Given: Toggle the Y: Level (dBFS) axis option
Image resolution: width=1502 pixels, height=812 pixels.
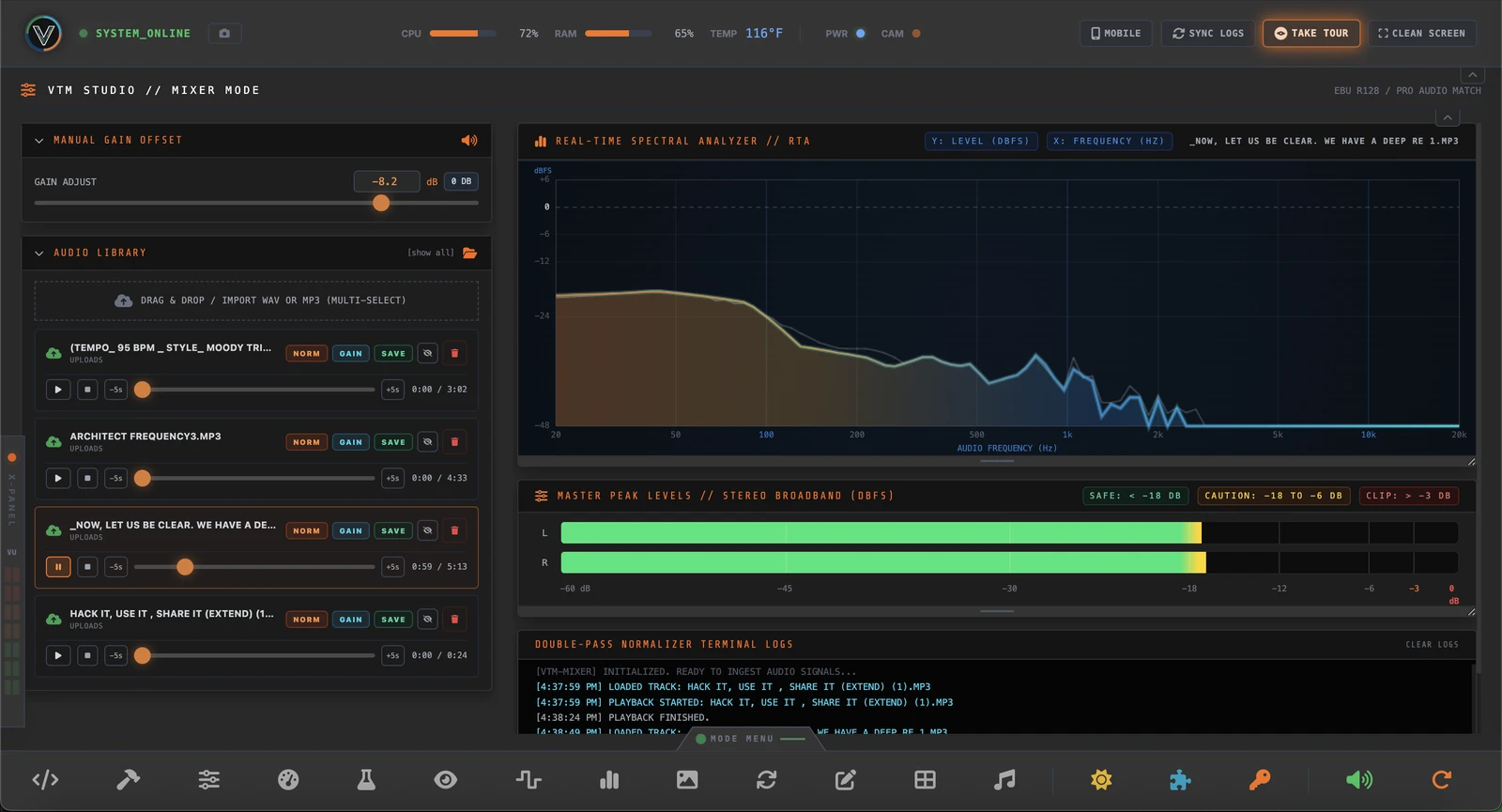Looking at the screenshot, I should pos(980,141).
